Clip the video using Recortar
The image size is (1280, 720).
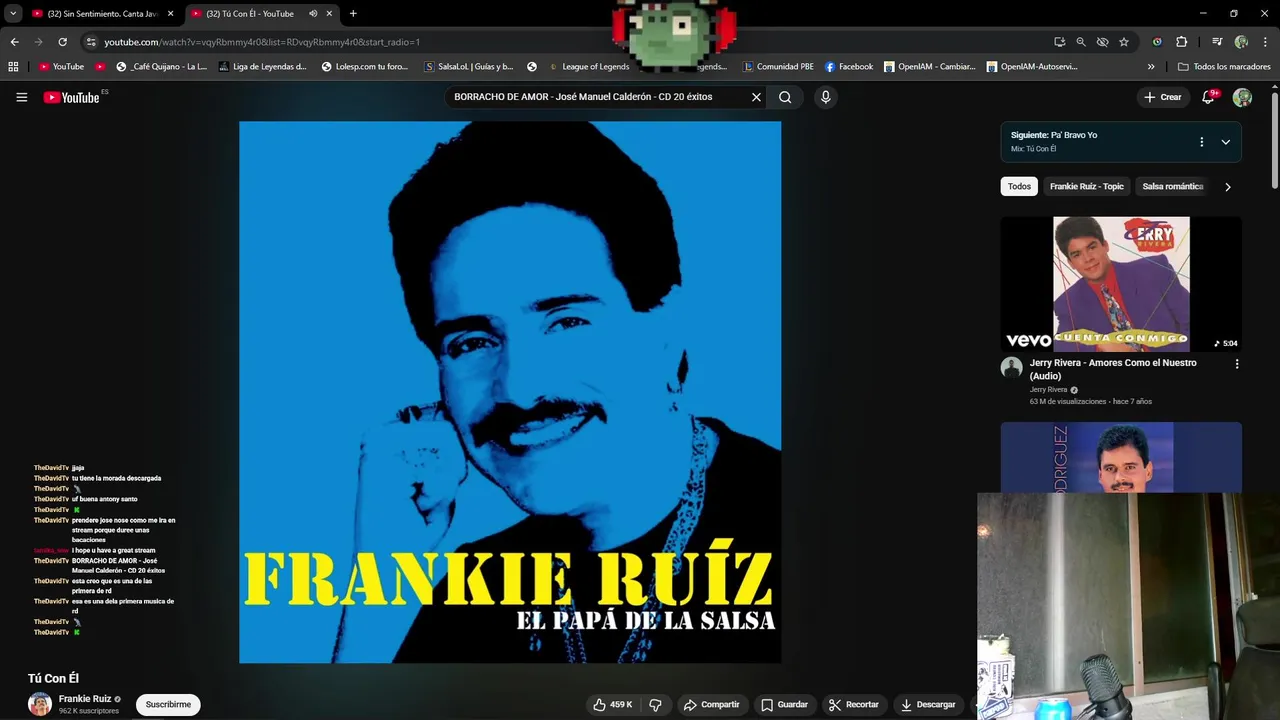pyautogui.click(x=853, y=705)
